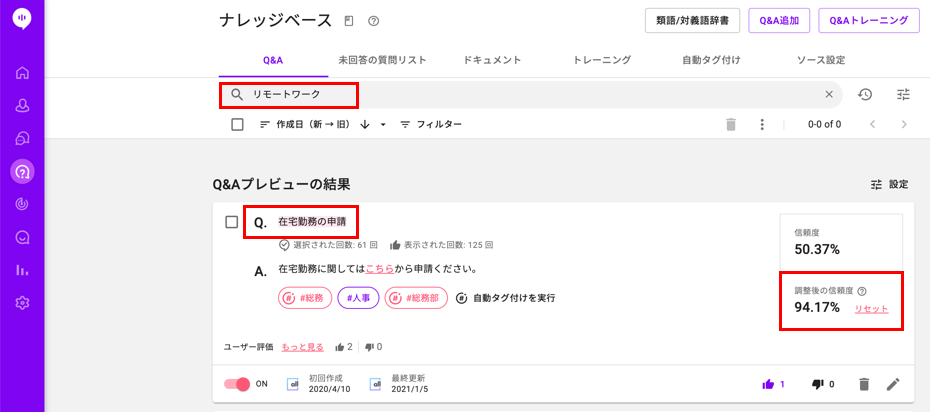The height and width of the screenshot is (412, 930).
Task: Click the home icon in left sidebar
Action: [x=23, y=74]
